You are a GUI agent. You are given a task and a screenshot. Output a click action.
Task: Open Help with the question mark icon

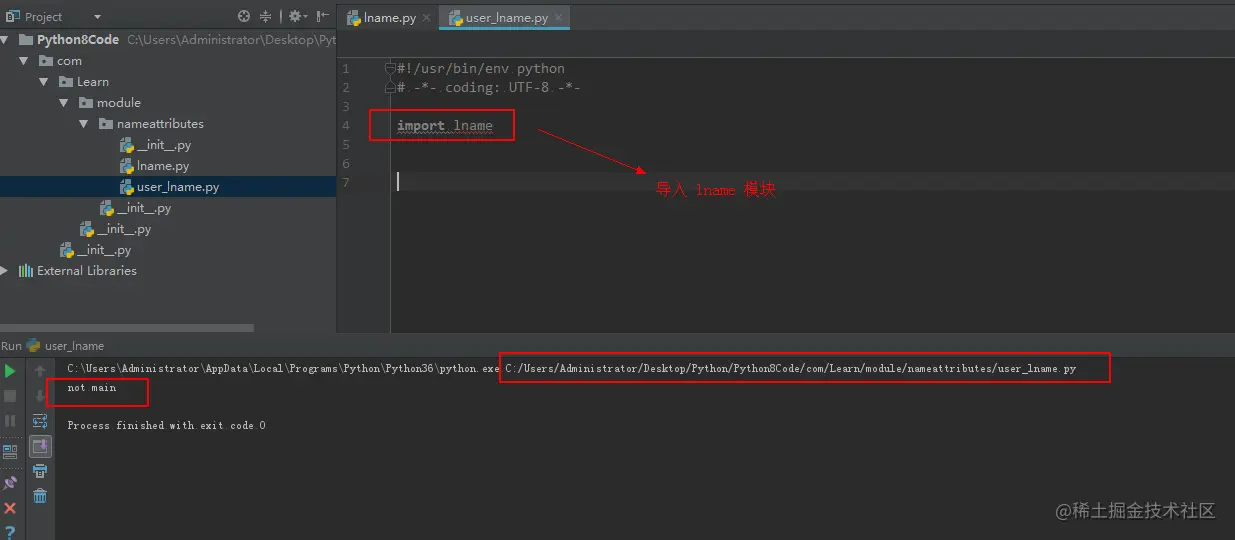pos(10,532)
